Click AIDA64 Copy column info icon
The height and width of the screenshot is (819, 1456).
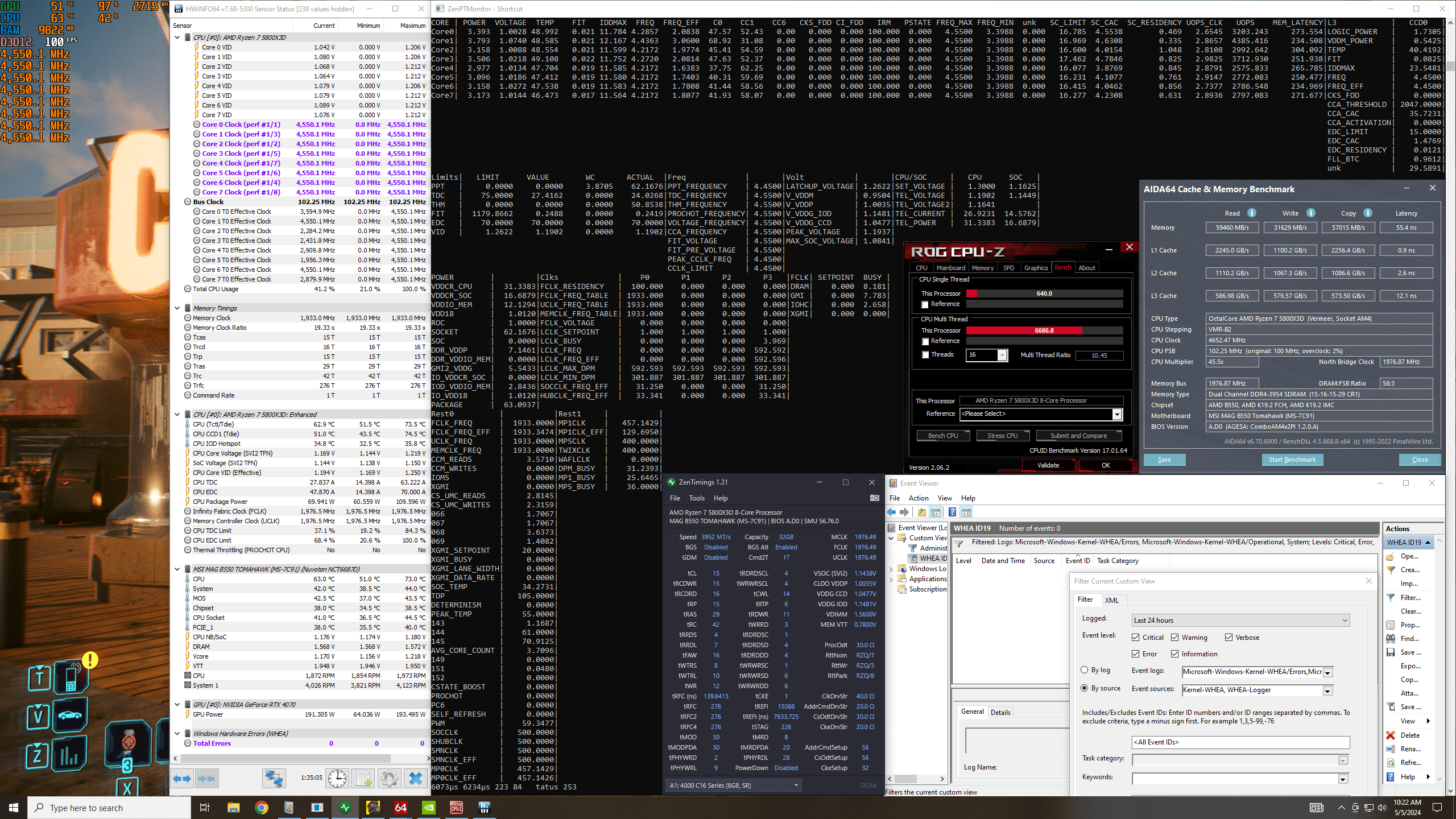(1368, 213)
